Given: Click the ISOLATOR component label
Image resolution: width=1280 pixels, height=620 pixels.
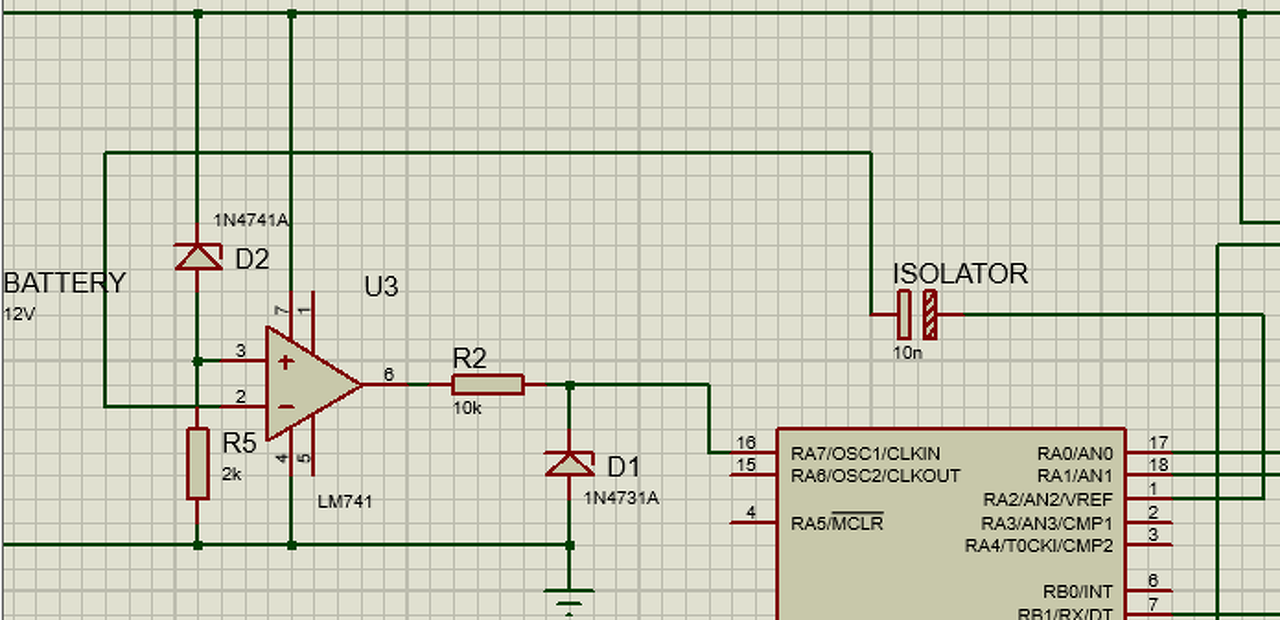Looking at the screenshot, I should [960, 274].
